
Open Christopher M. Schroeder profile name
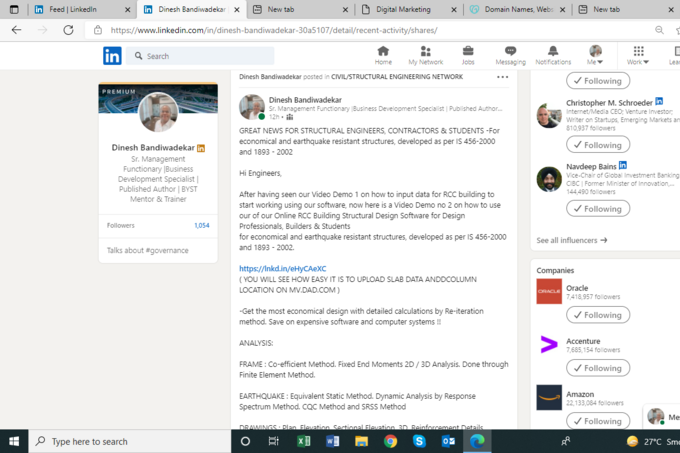[609, 103]
